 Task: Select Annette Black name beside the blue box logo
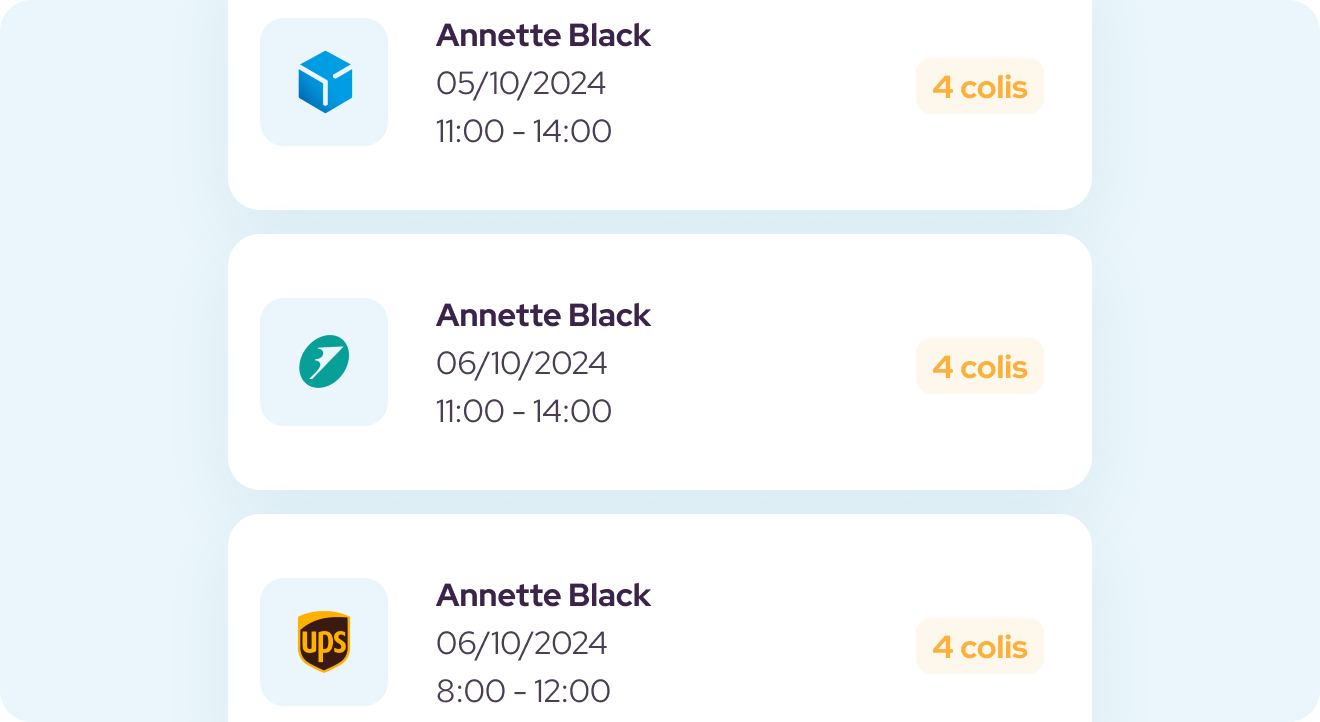pos(543,36)
